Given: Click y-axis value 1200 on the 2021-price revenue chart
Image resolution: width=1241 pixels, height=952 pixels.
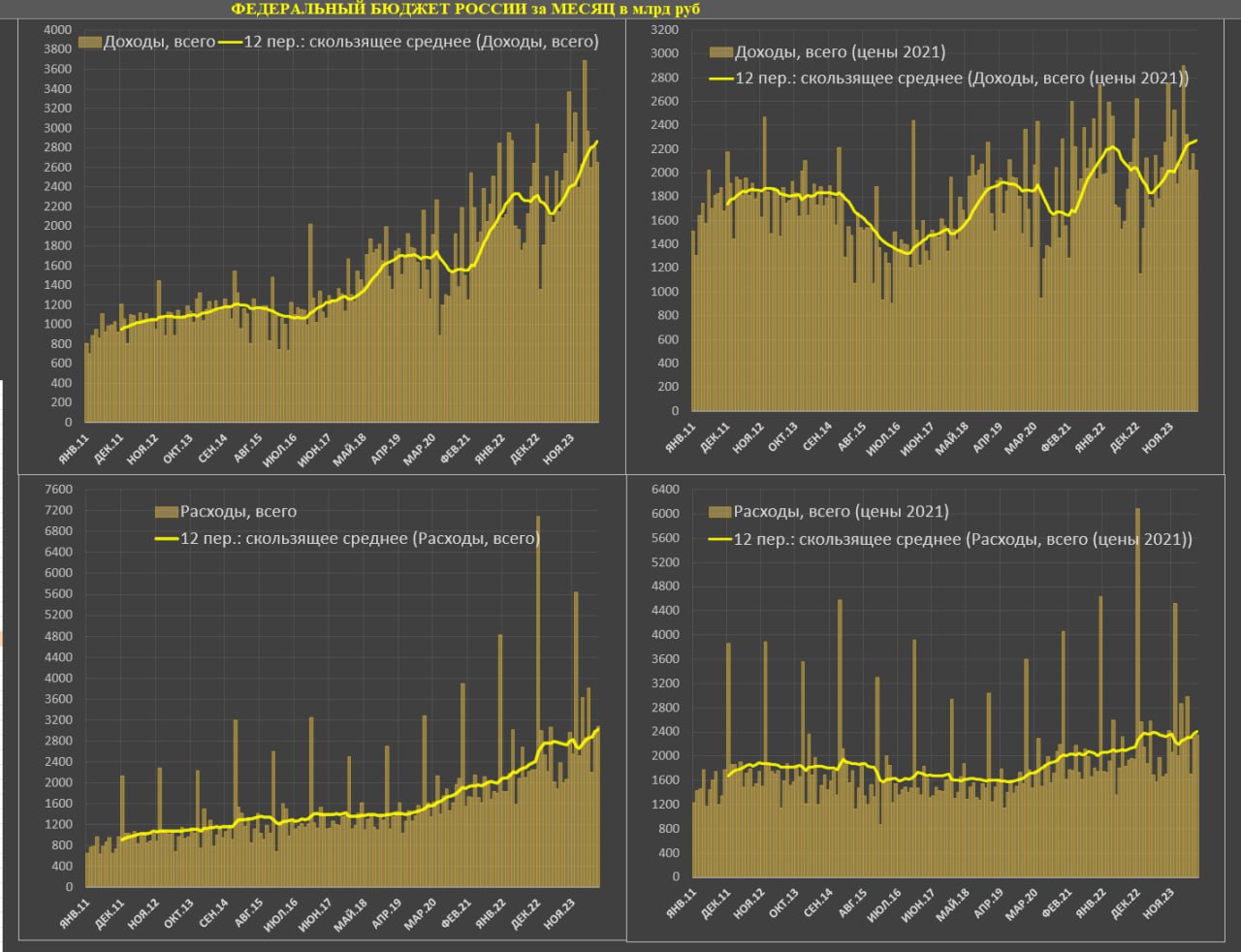Looking at the screenshot, I should 664,269.
